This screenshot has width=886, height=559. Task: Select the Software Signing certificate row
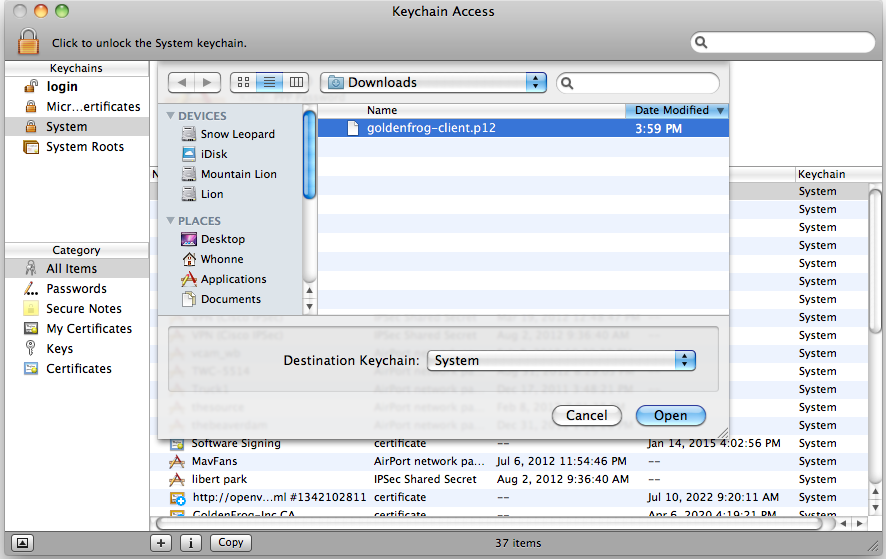(x=509, y=443)
